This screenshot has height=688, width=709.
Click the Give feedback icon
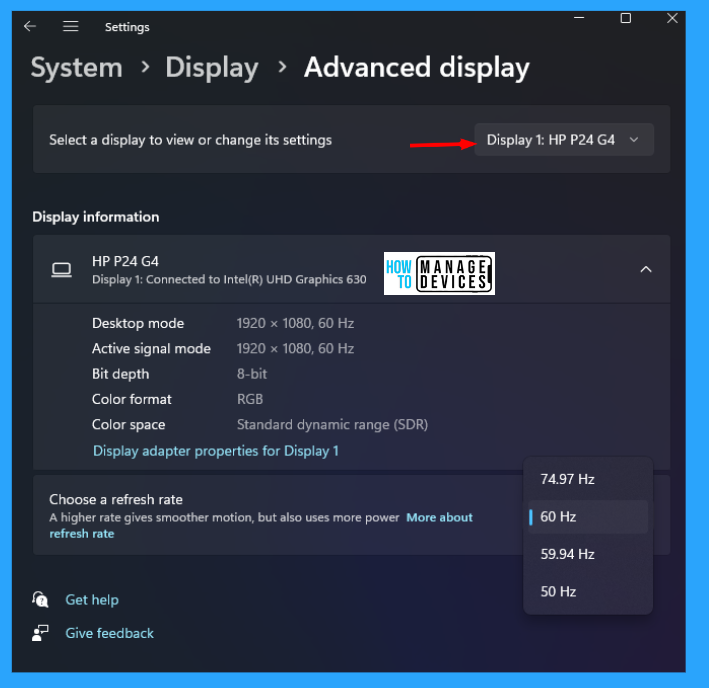point(40,633)
